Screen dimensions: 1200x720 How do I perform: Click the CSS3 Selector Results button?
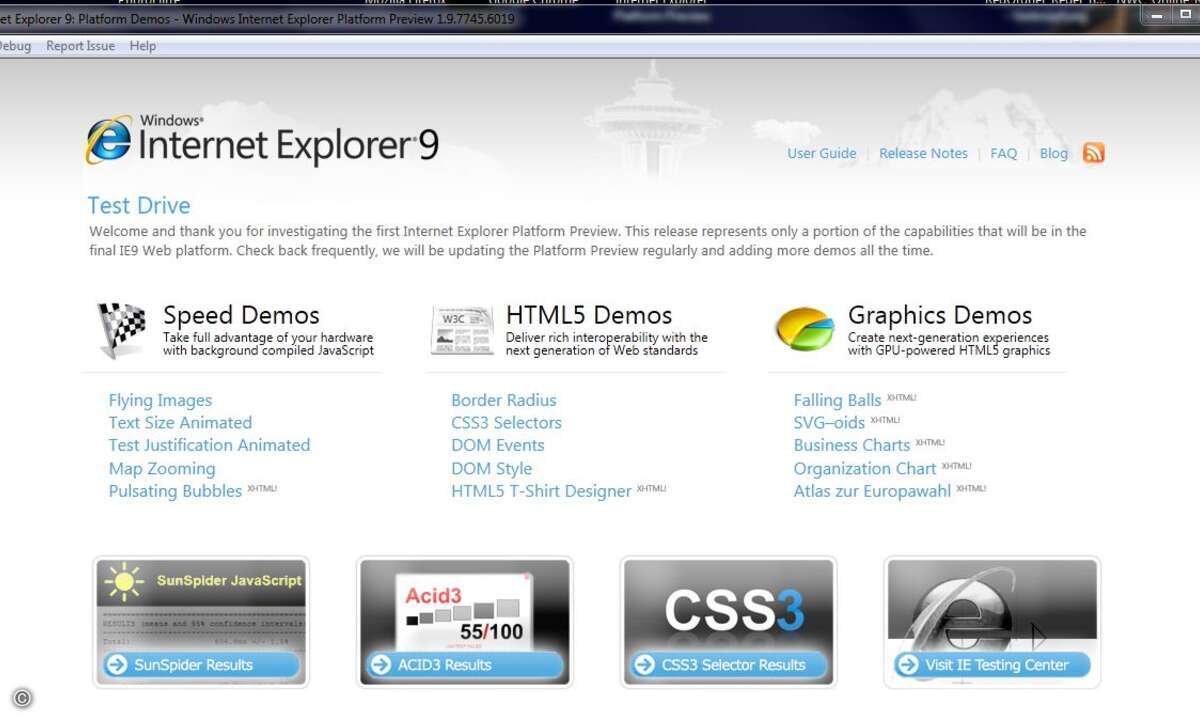pos(729,664)
